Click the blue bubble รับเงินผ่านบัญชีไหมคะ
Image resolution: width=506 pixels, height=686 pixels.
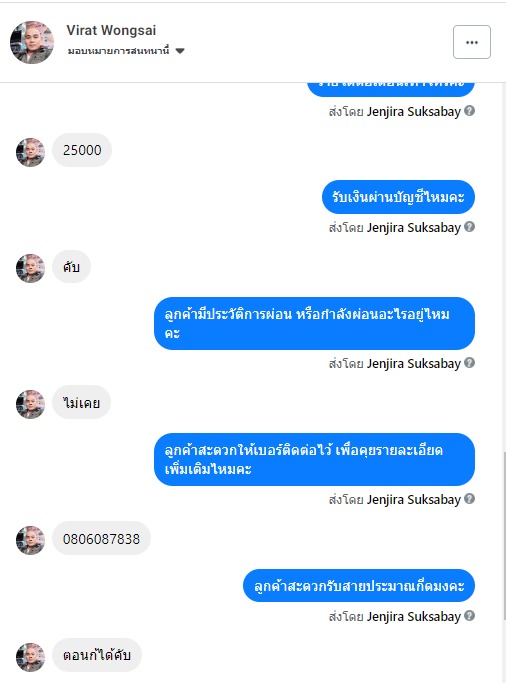[x=398, y=197]
